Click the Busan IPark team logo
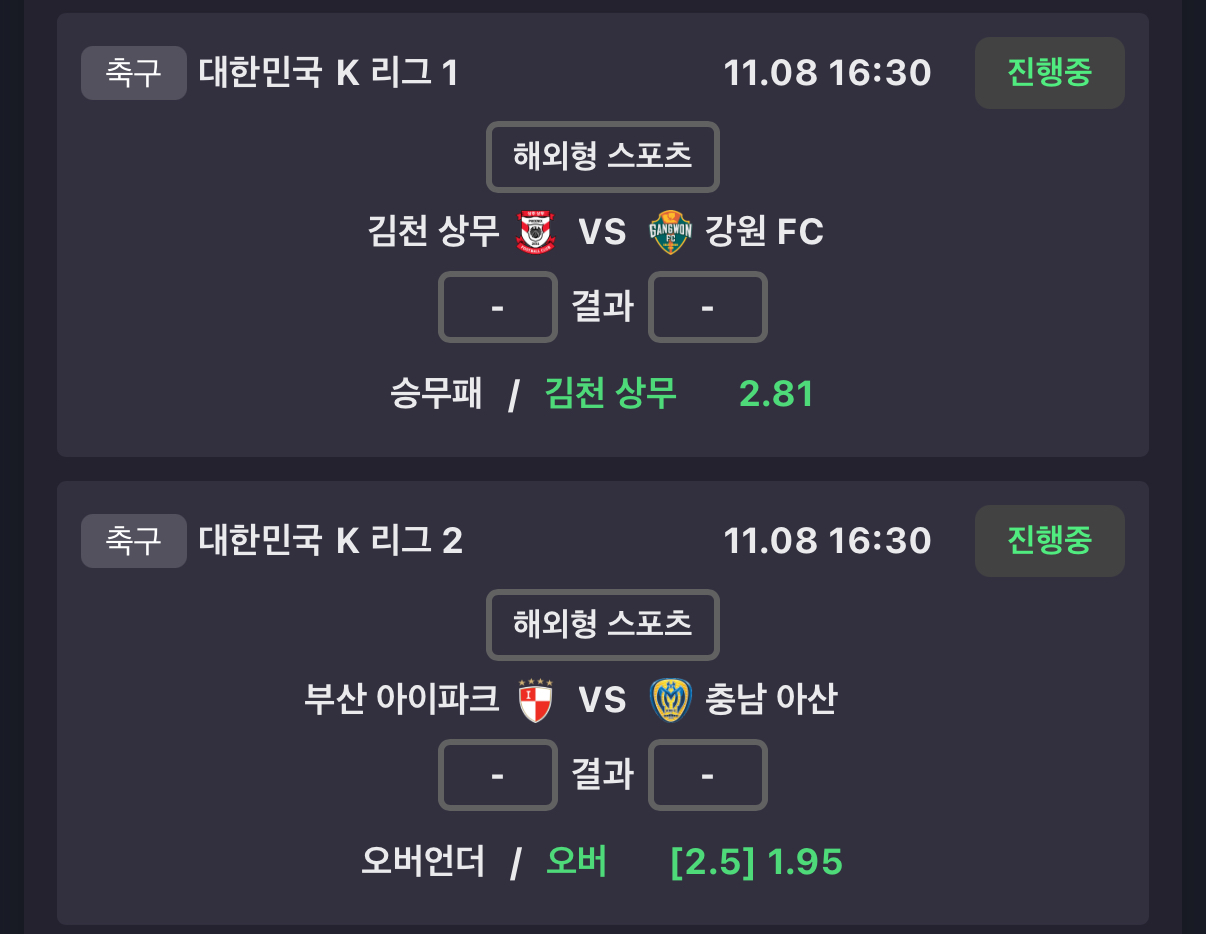This screenshot has height=934, width=1206. coord(536,700)
